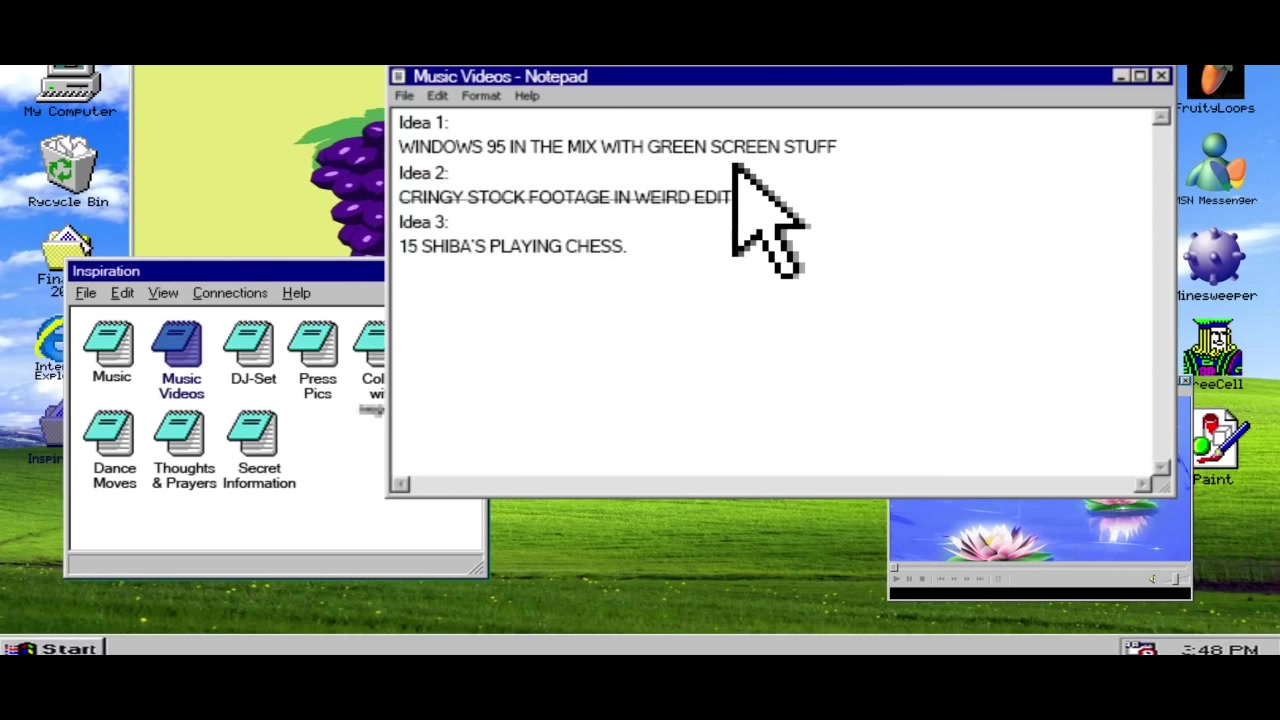Viewport: 1280px width, 720px height.
Task: Launch Paint desktop icon
Action: 1218,448
